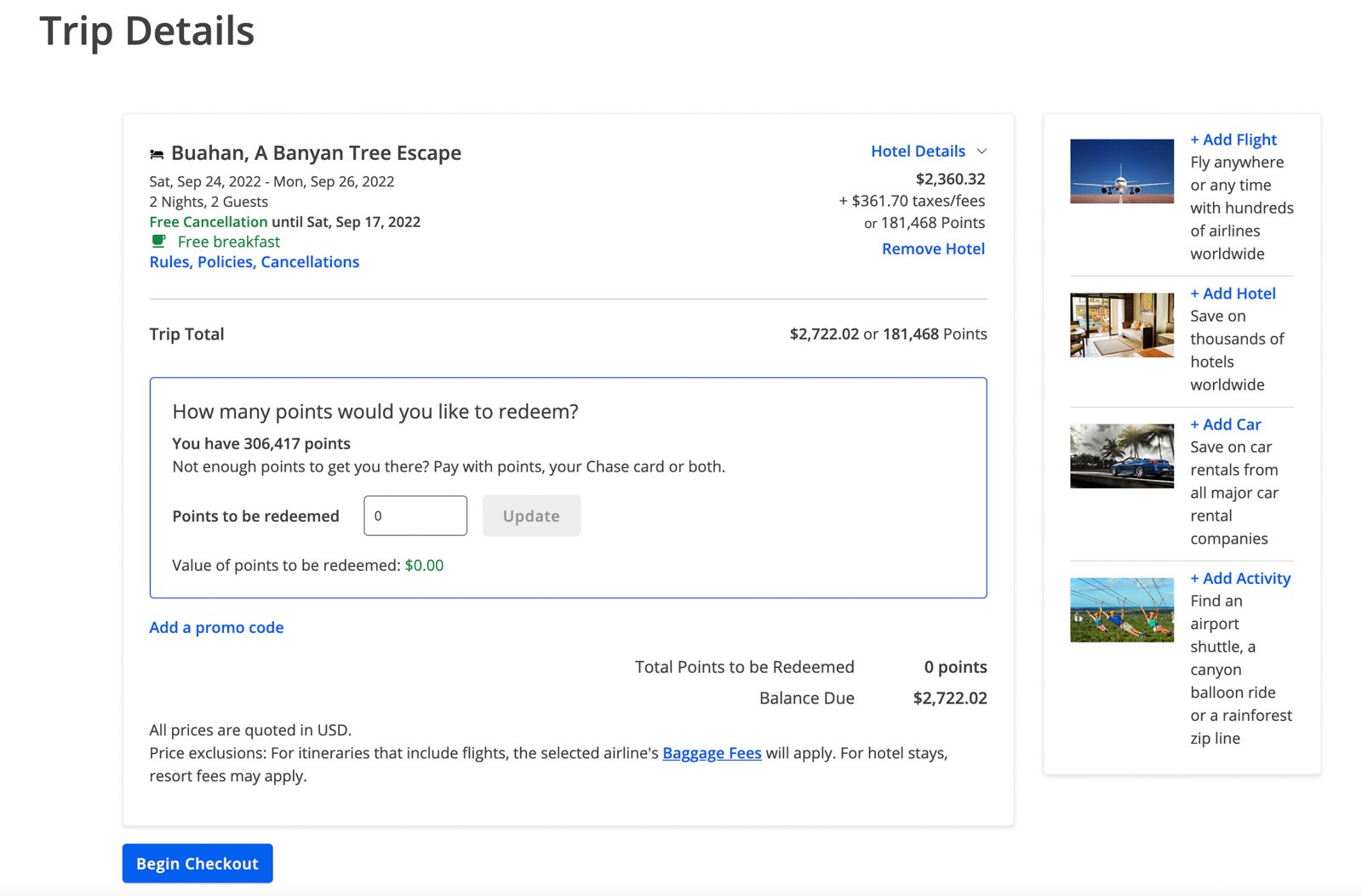Click the blue convertible car thumbnail

tap(1121, 456)
